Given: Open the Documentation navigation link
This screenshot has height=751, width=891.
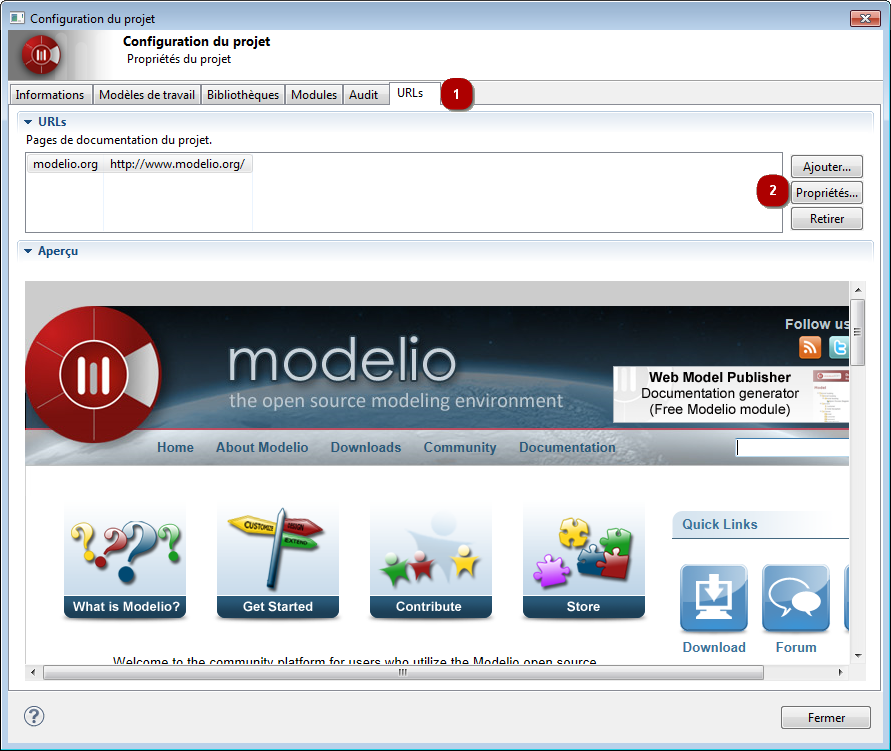Looking at the screenshot, I should coord(567,448).
